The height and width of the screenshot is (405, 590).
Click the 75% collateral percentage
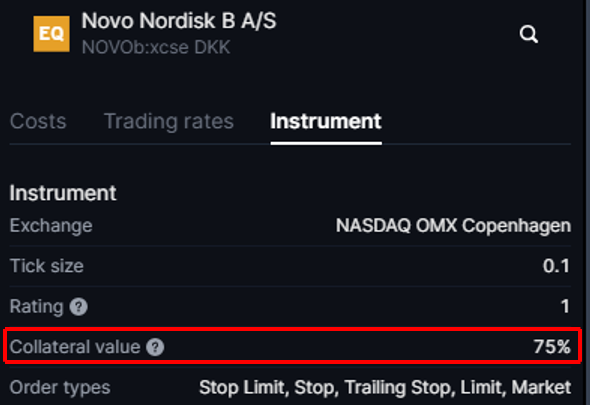pyautogui.click(x=552, y=347)
